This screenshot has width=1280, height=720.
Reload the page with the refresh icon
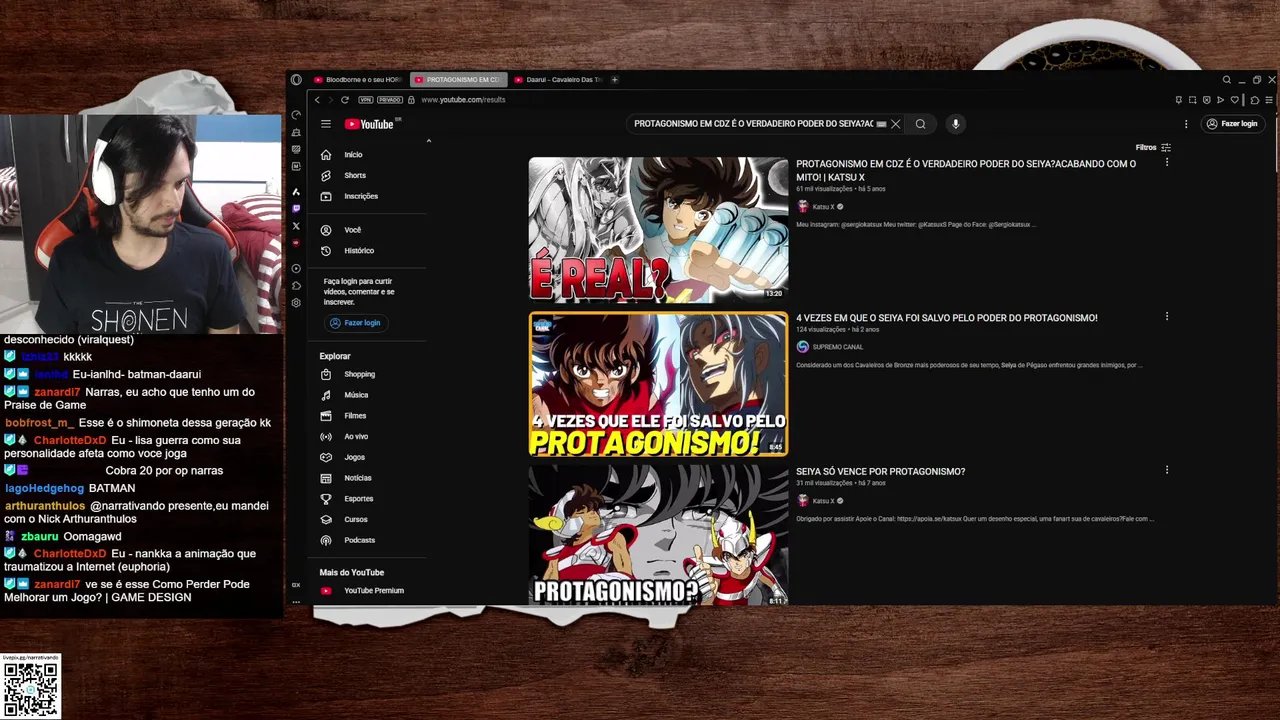[345, 100]
